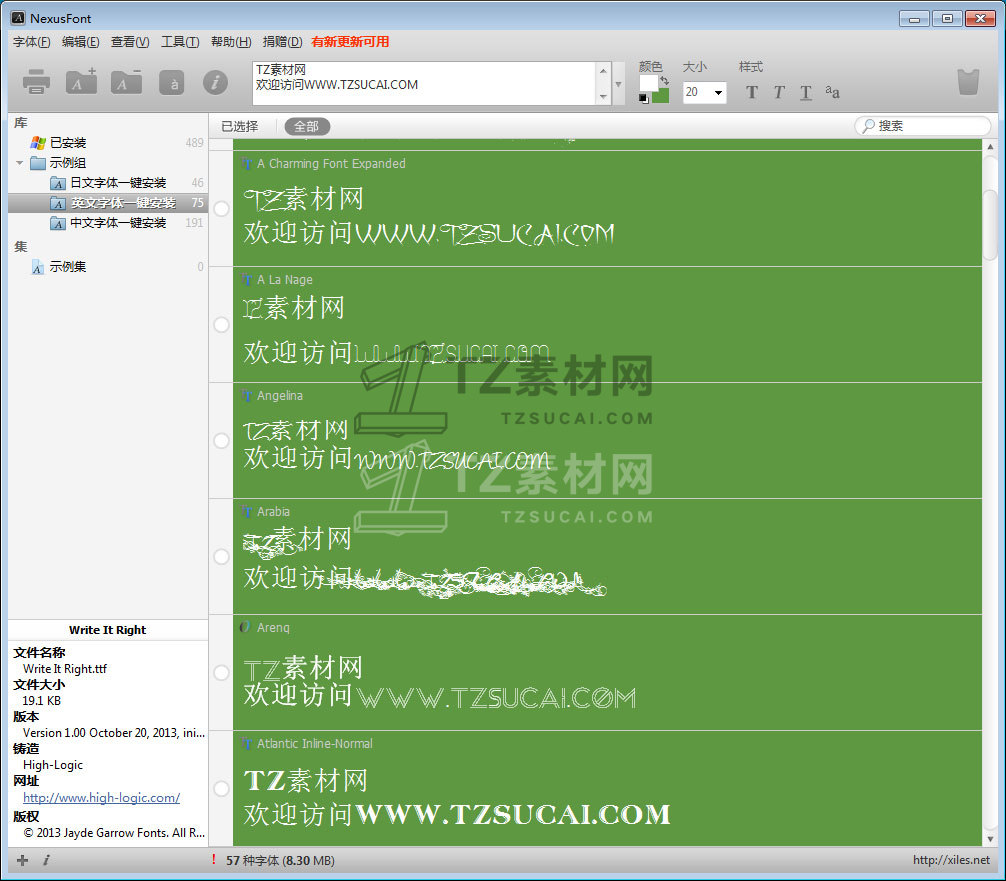Open the character map icon
Image resolution: width=1006 pixels, height=881 pixels.
173,83
